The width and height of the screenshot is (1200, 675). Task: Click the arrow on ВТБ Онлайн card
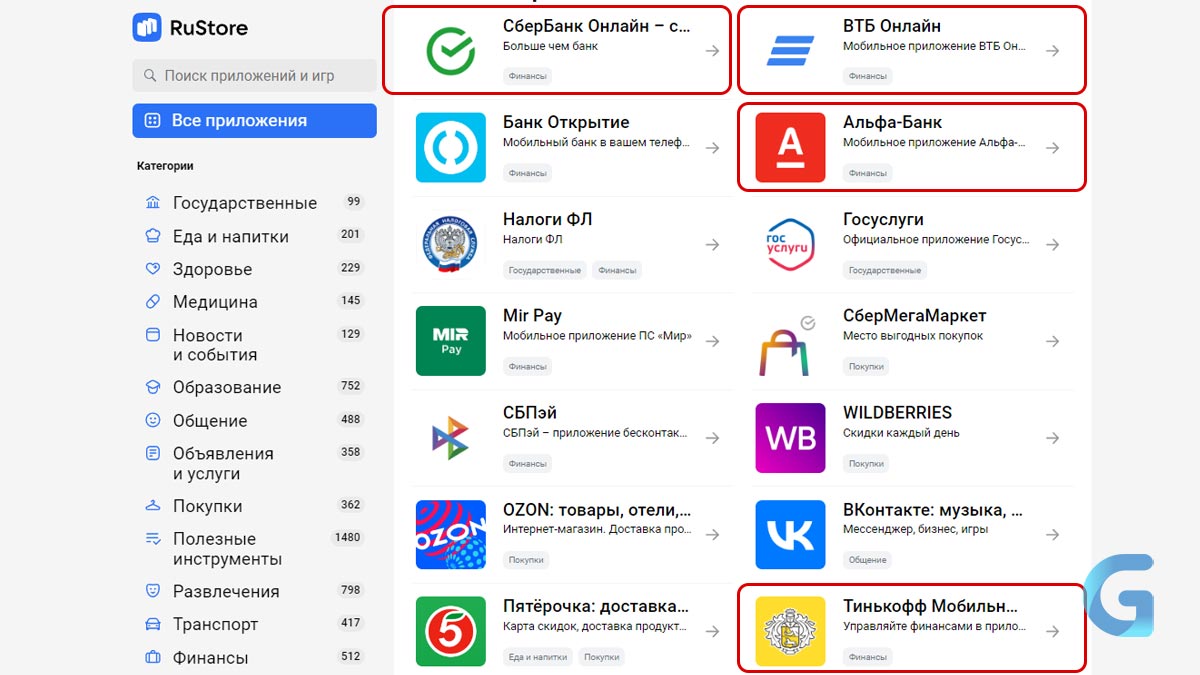[1053, 51]
